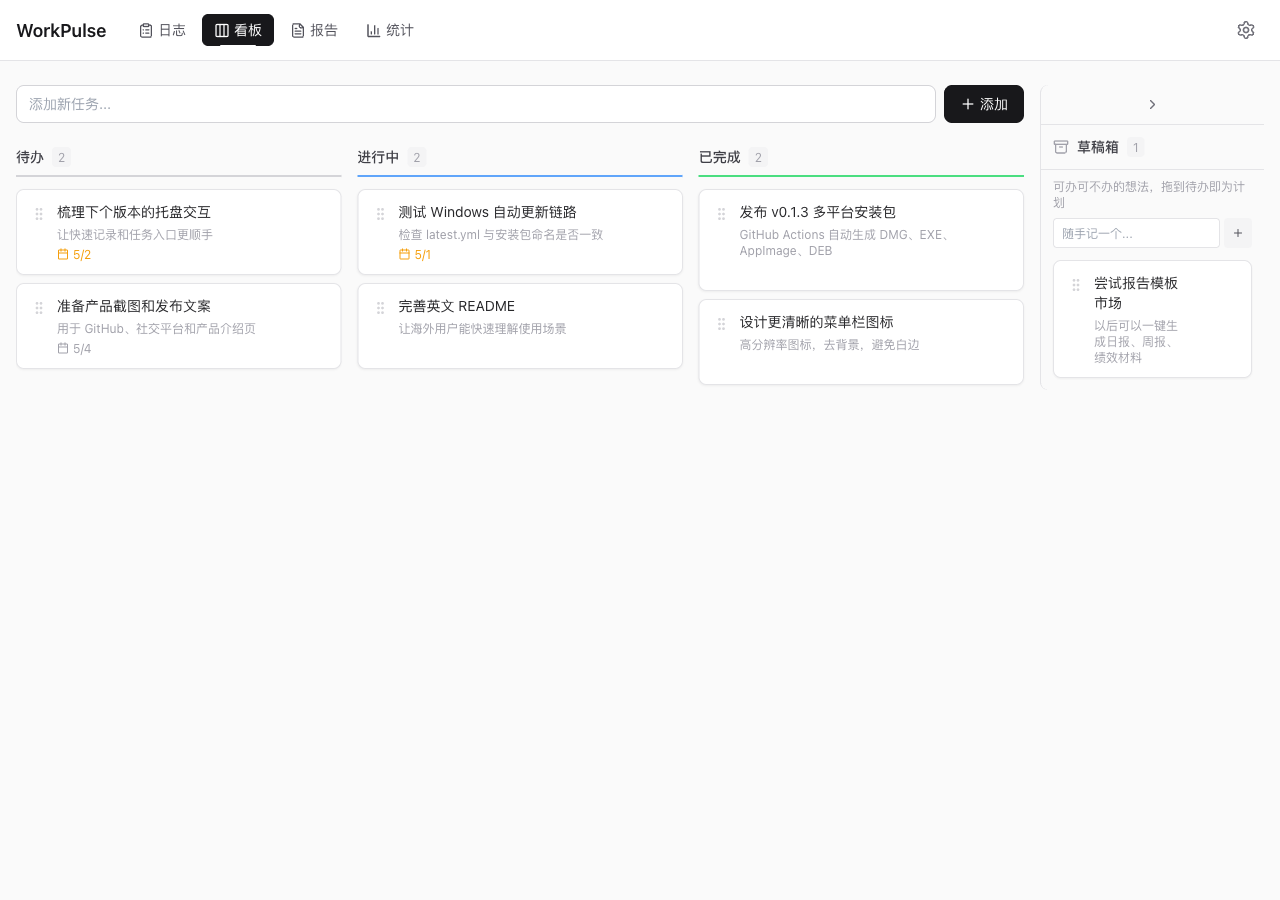The height and width of the screenshot is (900, 1280).
Task: Click the 5/1 due date label
Action: (x=423, y=255)
